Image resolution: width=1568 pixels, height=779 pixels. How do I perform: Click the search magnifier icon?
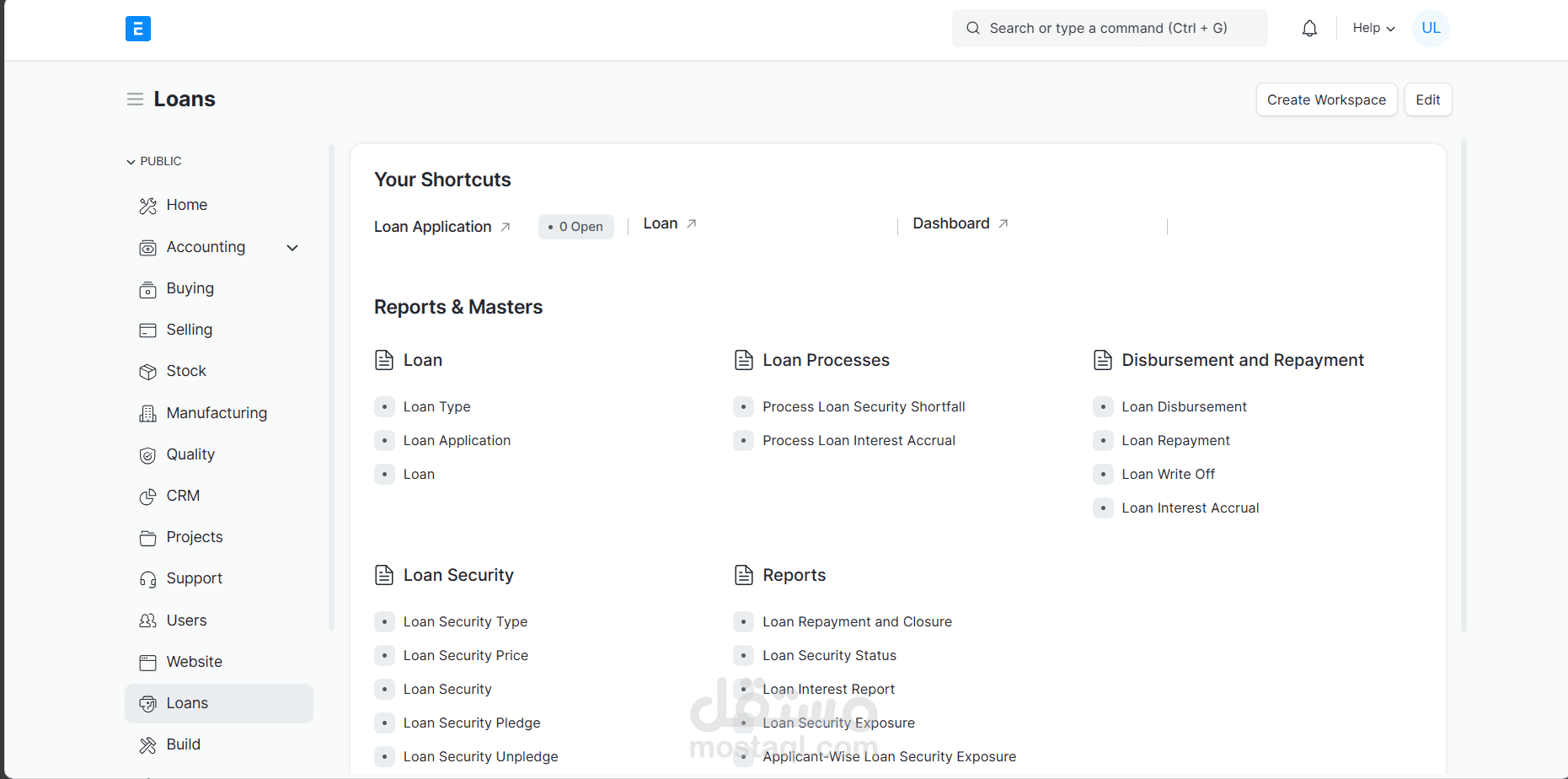tap(973, 28)
